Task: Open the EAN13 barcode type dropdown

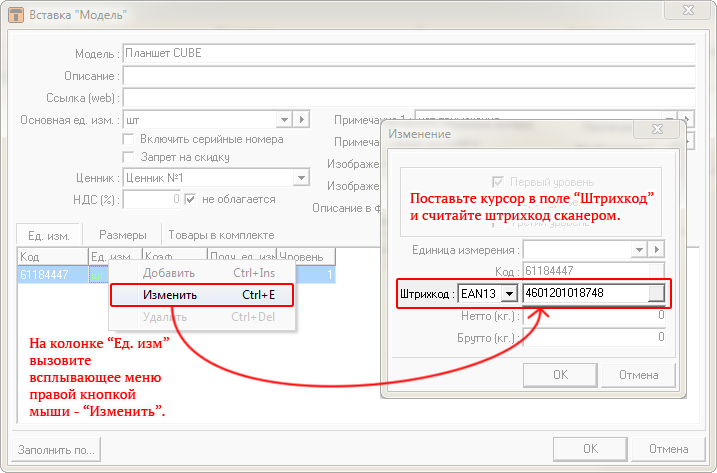Action: 508,293
